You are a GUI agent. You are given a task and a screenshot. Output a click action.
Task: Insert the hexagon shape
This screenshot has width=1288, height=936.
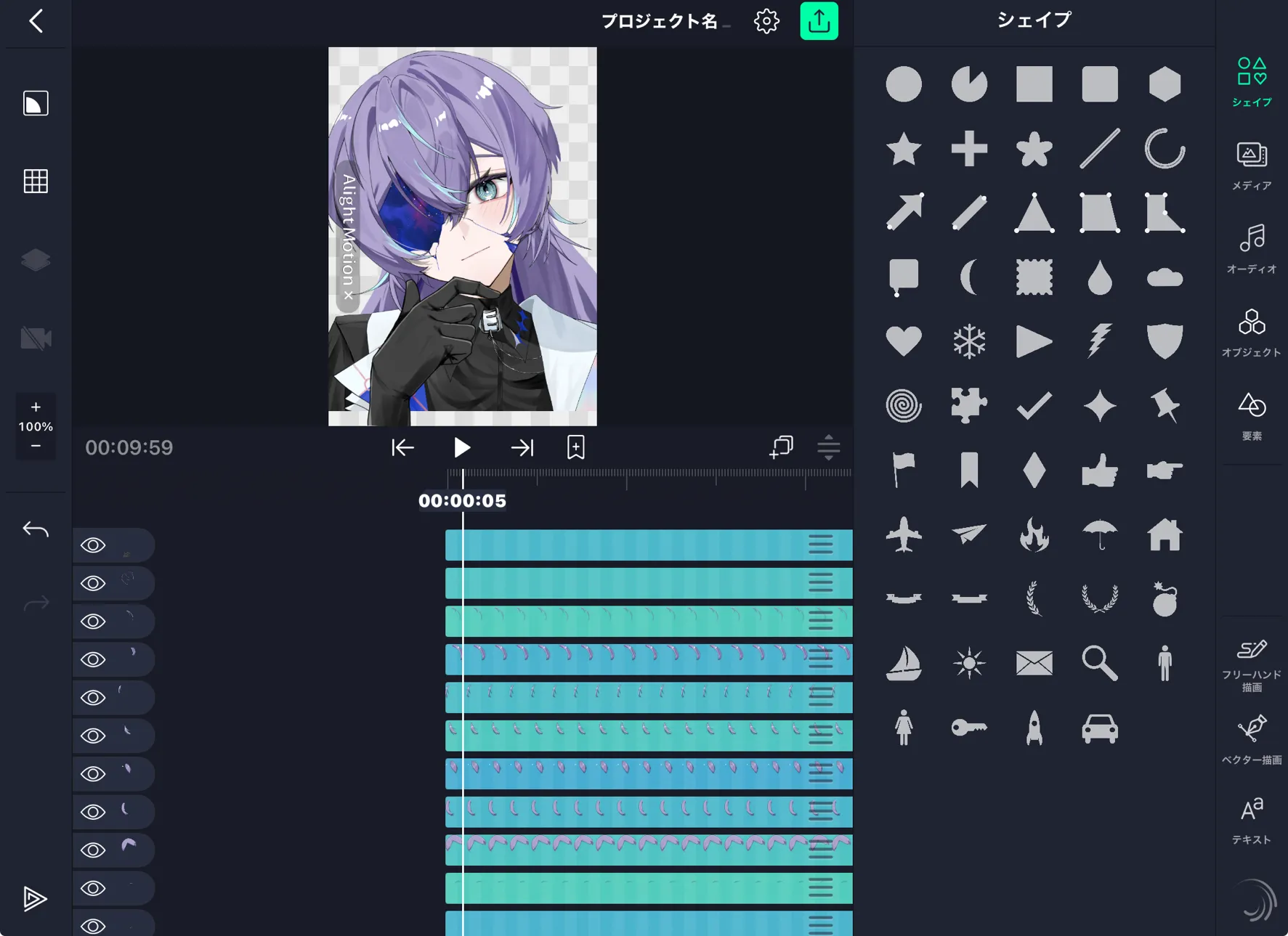(x=1165, y=84)
